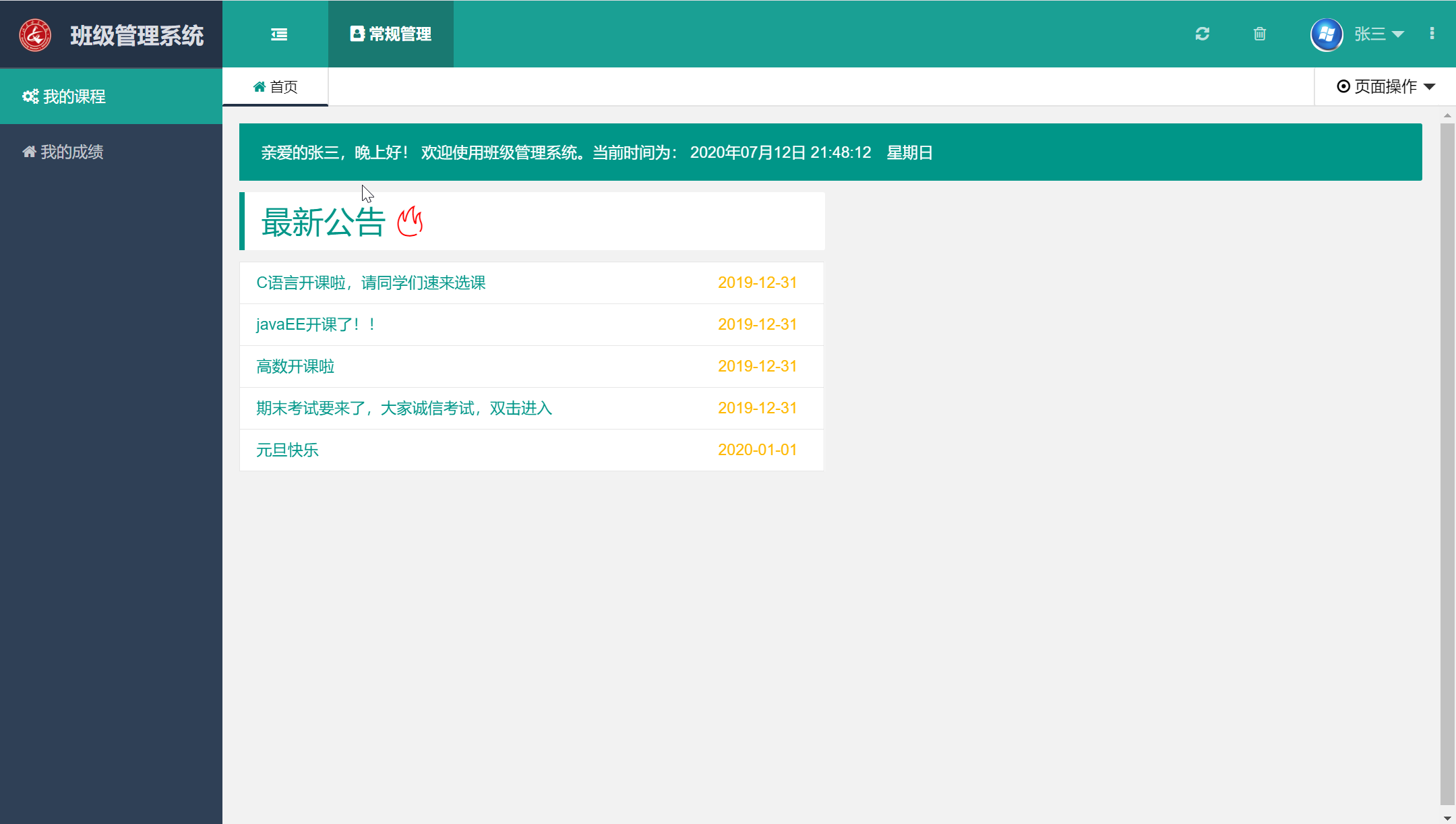Open the vertical three-dot more menu
The width and height of the screenshot is (1456, 824).
(x=1432, y=34)
